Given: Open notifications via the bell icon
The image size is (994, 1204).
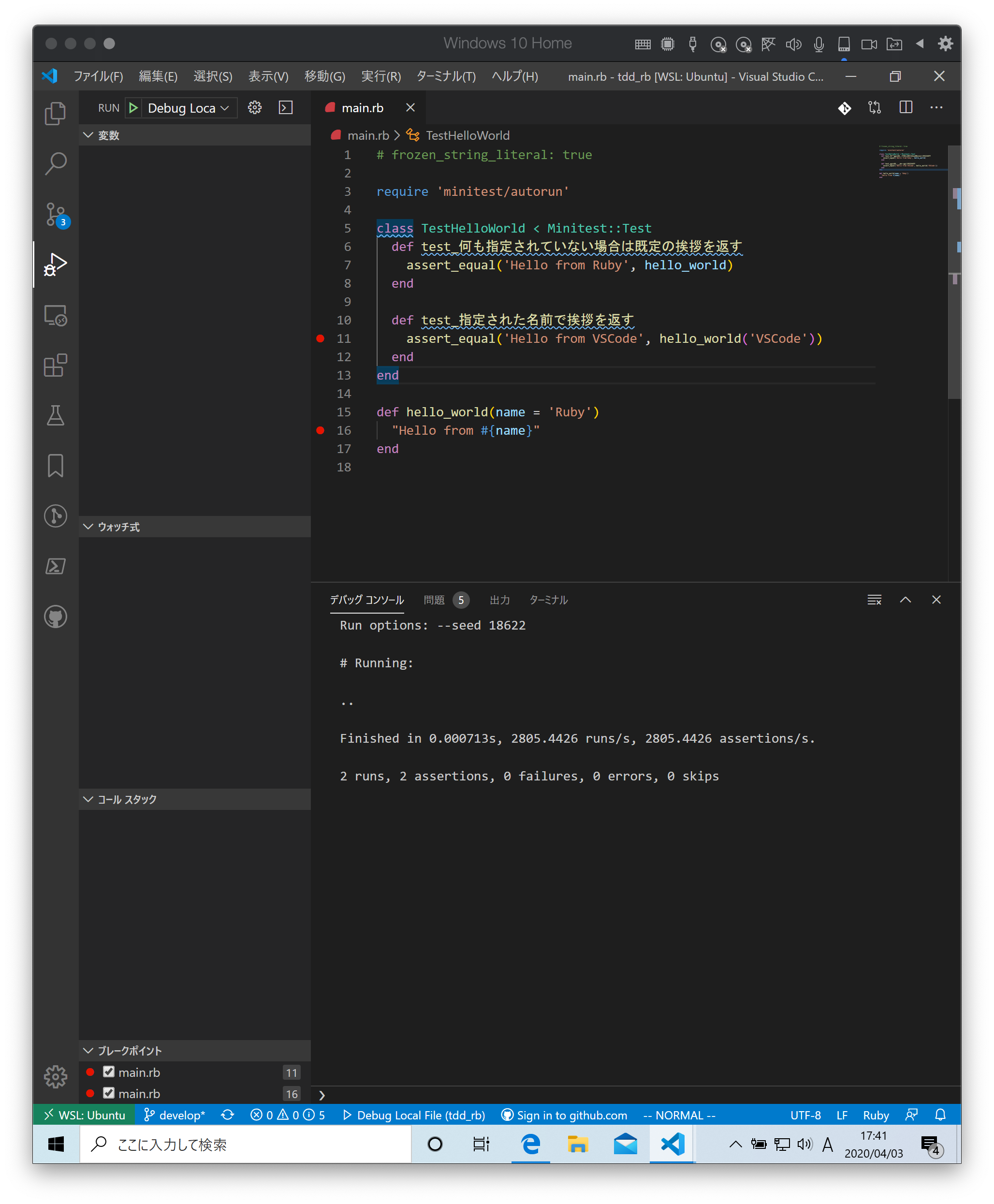Looking at the screenshot, I should click(941, 1115).
